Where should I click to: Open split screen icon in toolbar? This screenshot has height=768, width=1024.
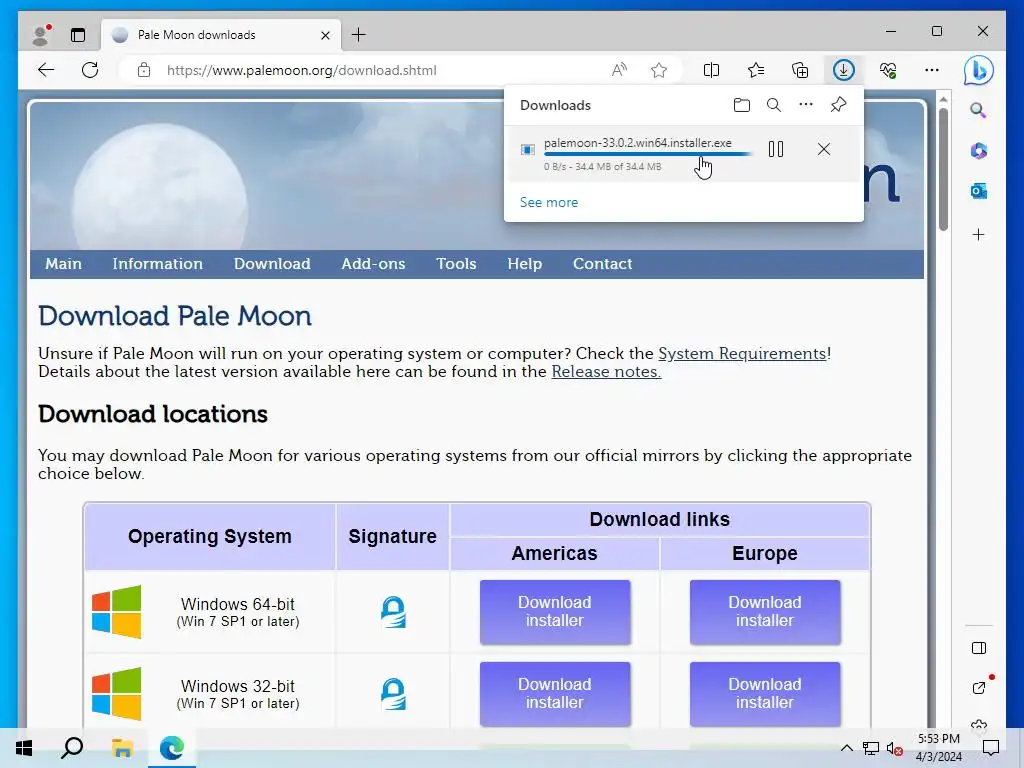711,70
